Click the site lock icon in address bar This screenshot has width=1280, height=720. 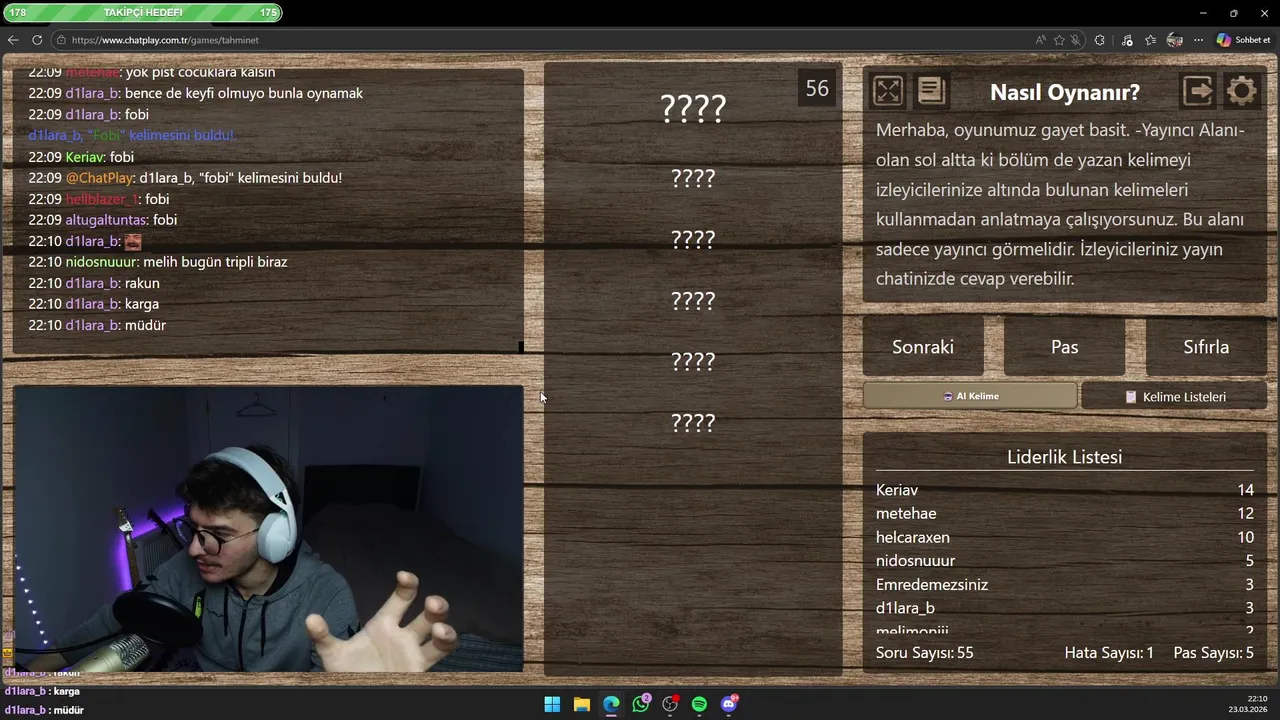(x=61, y=40)
